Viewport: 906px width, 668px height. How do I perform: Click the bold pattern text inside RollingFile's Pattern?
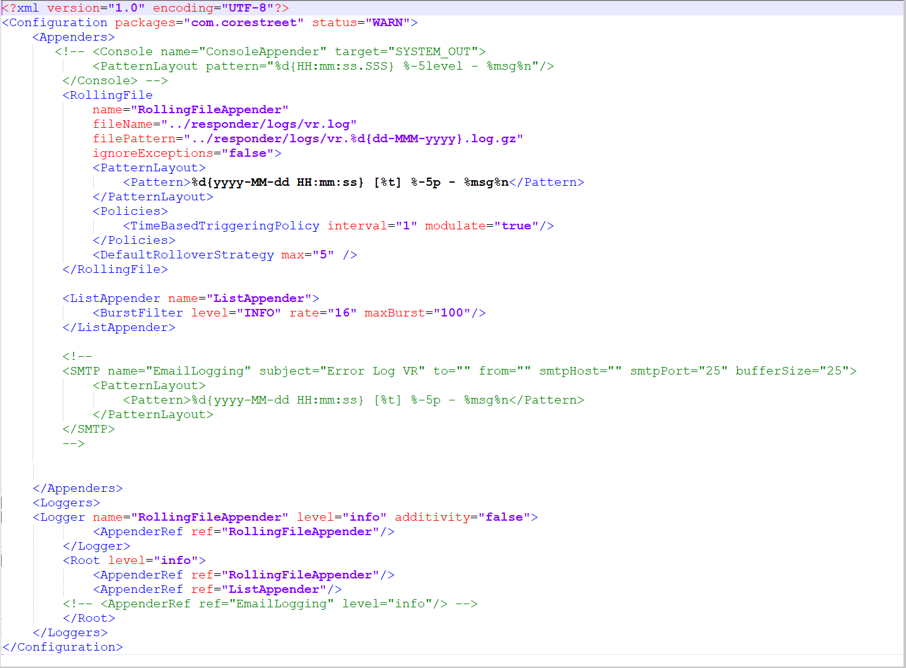pyautogui.click(x=350, y=182)
